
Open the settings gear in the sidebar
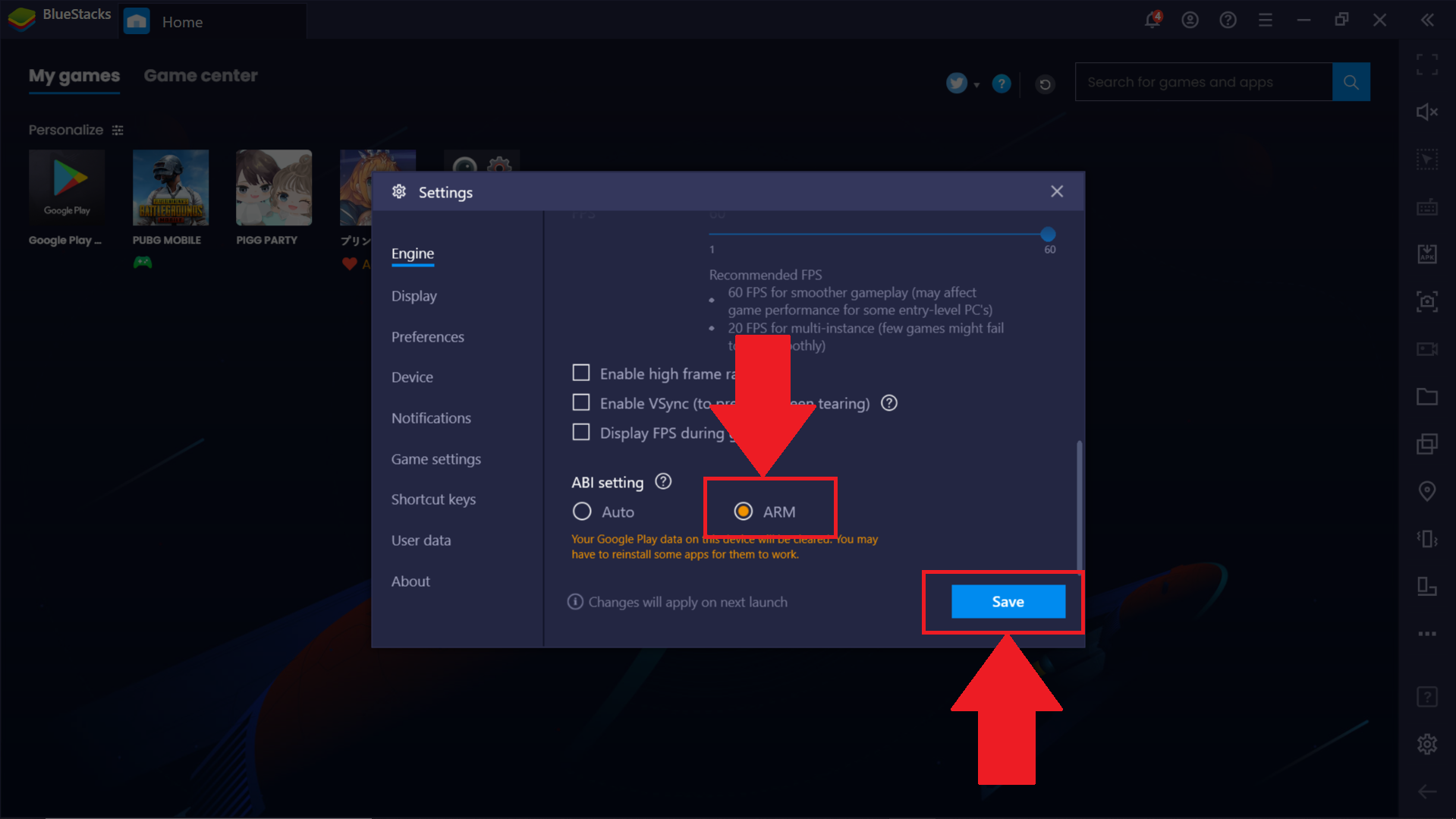click(x=1426, y=744)
